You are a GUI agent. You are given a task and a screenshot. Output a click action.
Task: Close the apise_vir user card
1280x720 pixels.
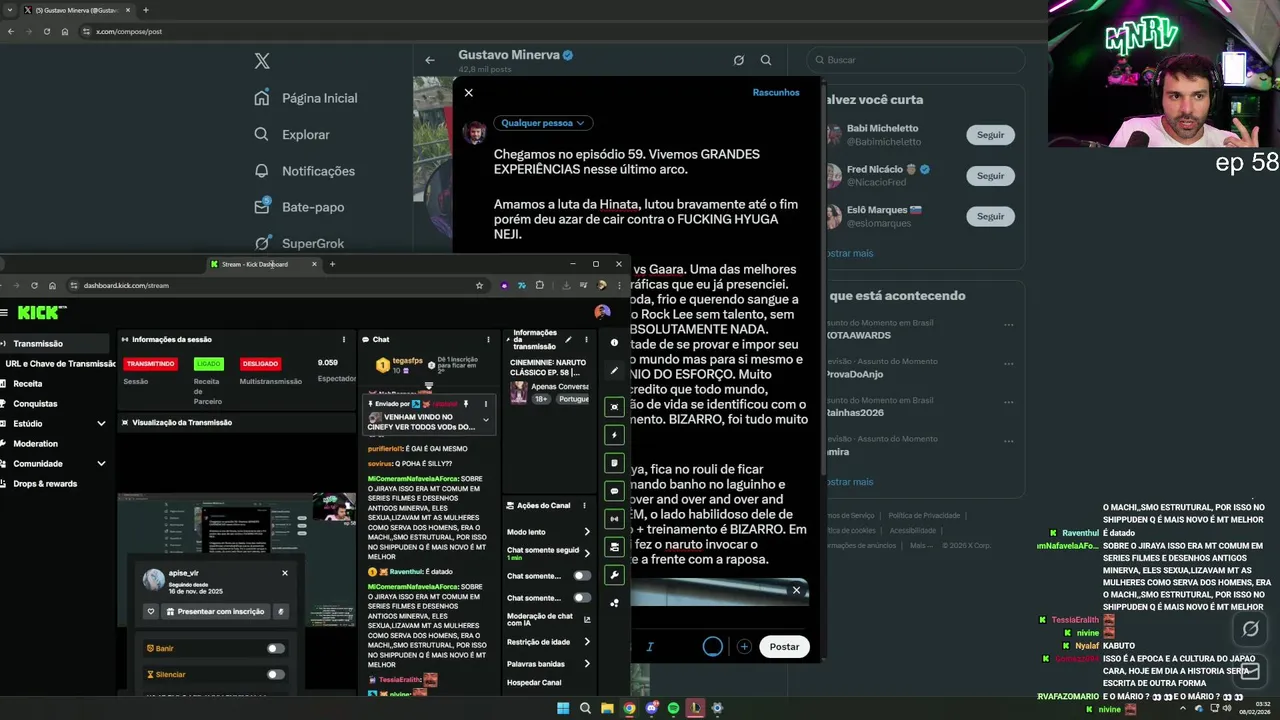(x=284, y=573)
